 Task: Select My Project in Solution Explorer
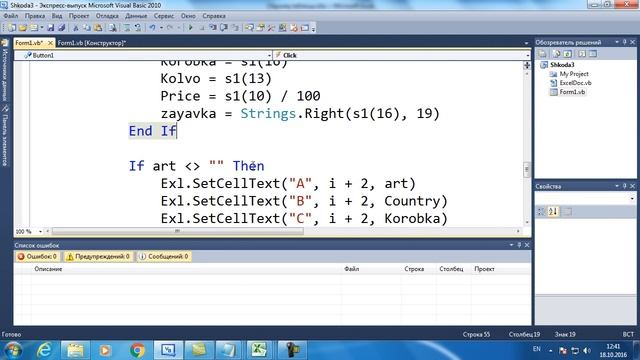574,74
